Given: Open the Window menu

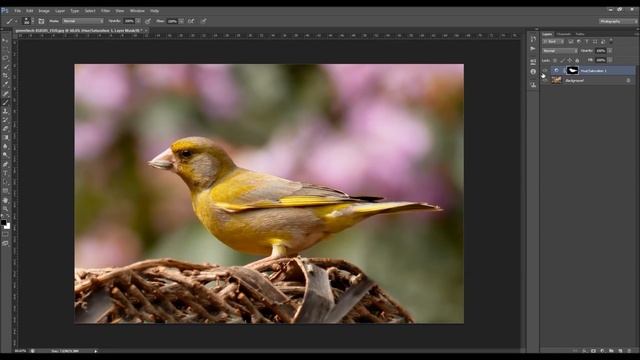Looking at the screenshot, I should click(137, 11).
